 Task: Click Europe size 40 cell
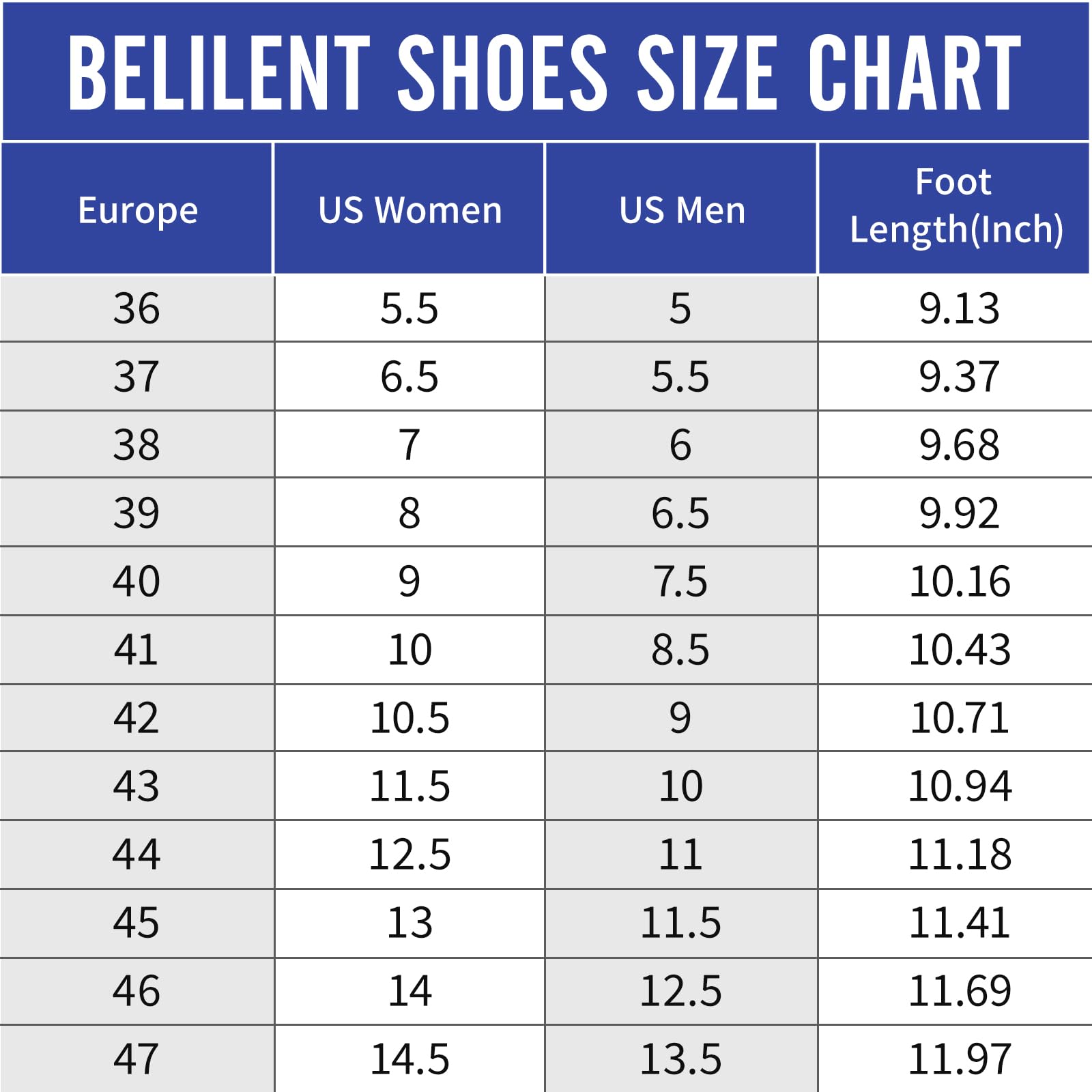click(136, 581)
